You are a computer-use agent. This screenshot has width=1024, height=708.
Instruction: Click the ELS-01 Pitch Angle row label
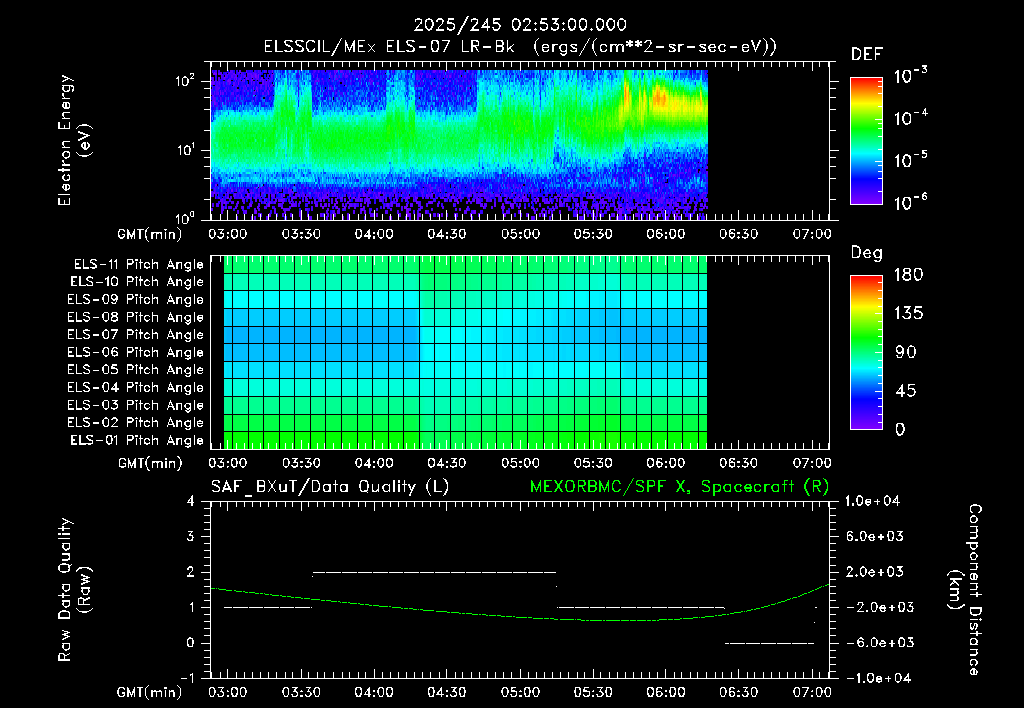[137, 440]
